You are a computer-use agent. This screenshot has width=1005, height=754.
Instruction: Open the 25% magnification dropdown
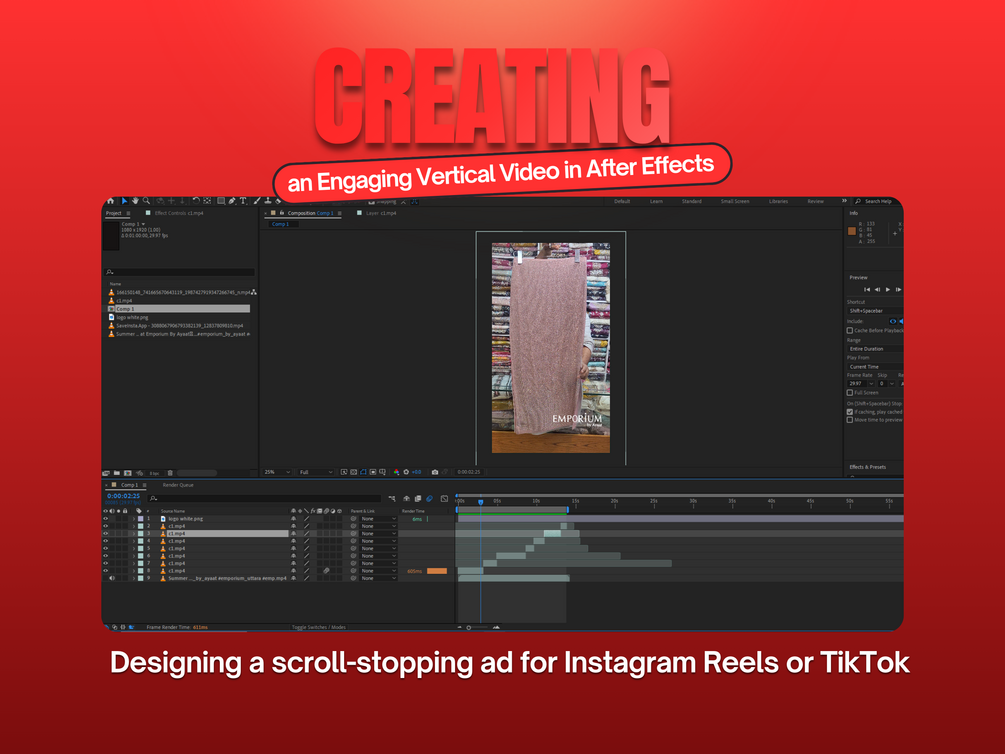coord(277,472)
